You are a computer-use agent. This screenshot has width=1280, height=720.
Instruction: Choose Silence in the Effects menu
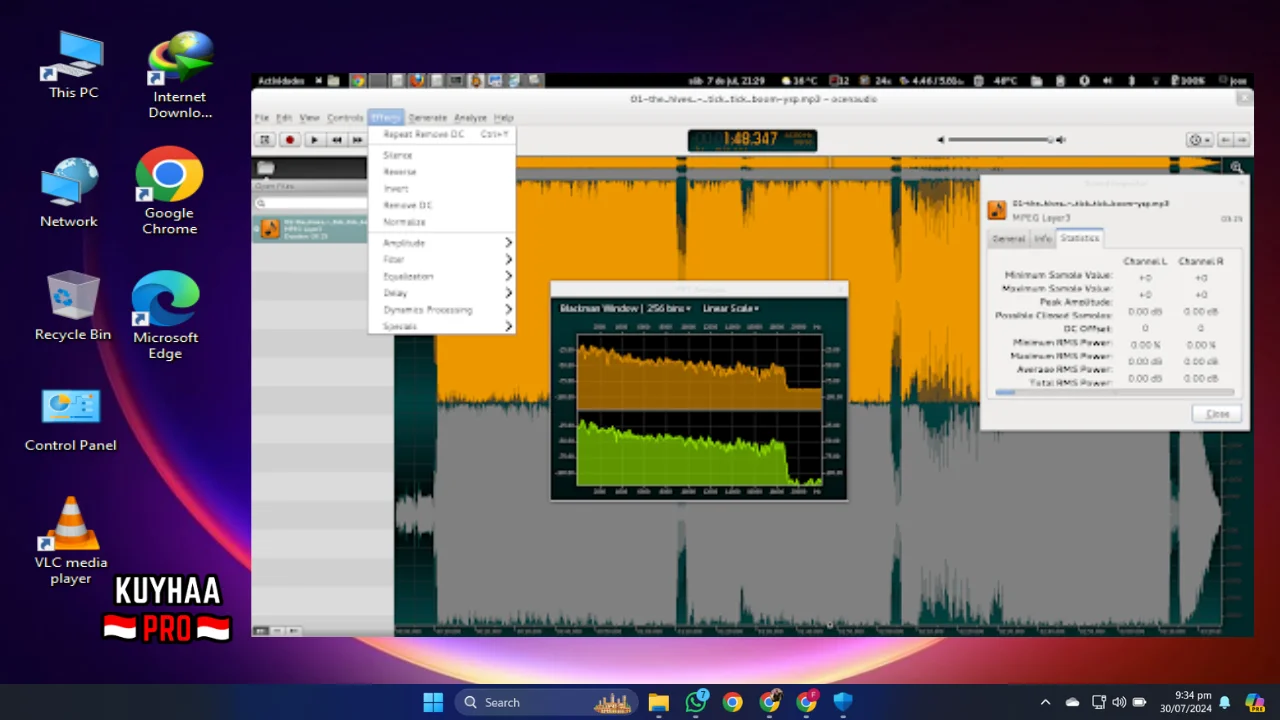tap(441, 155)
